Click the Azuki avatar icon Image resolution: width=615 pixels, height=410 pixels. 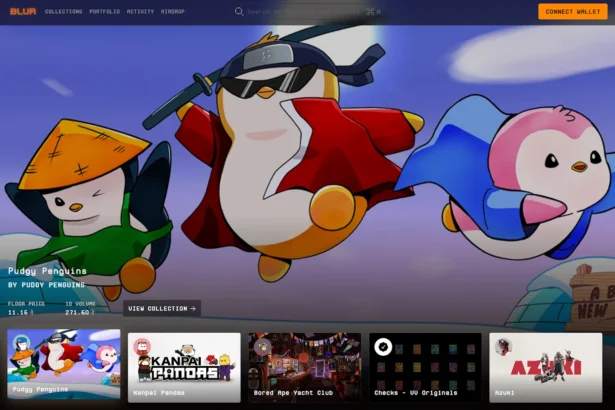click(503, 346)
